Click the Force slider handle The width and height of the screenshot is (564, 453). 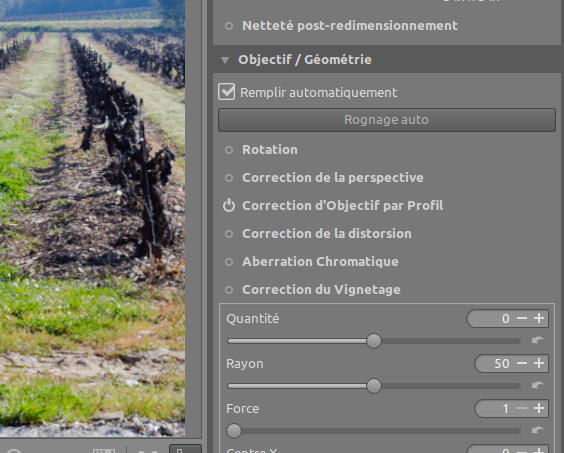[234, 431]
